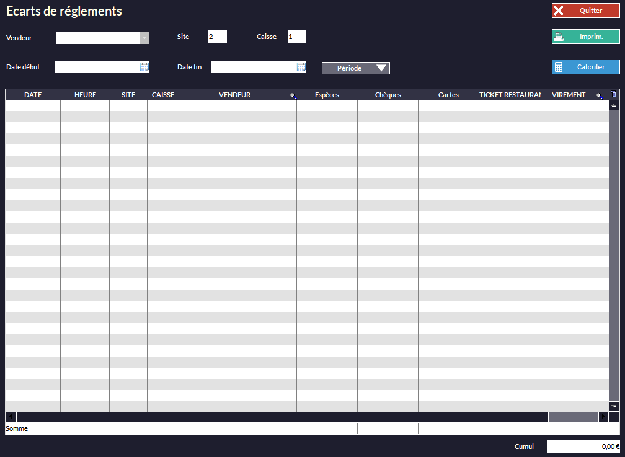Open the calendar picker for Date début
The image size is (625, 457).
pyautogui.click(x=144, y=67)
